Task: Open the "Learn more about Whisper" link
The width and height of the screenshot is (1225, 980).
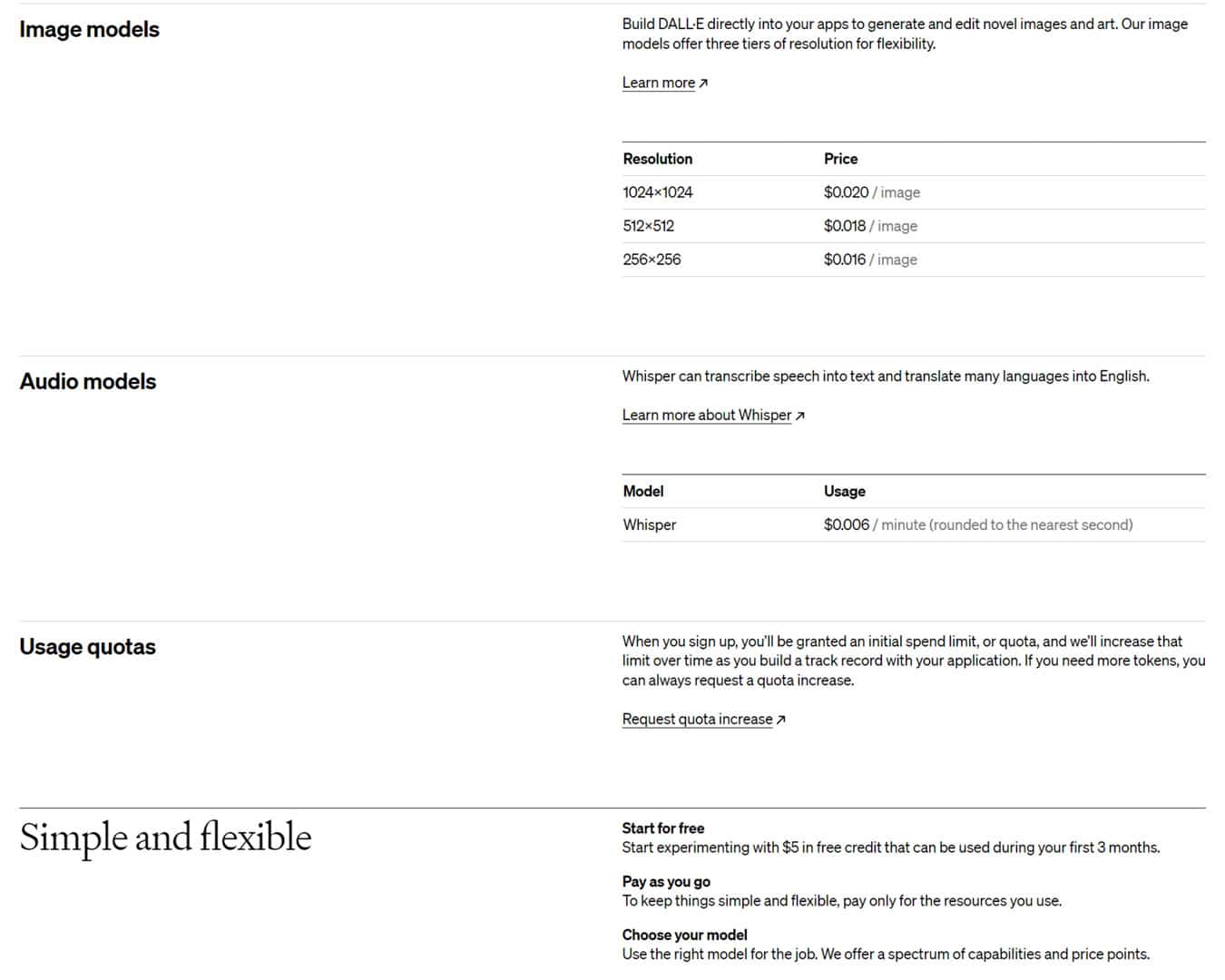Action: (707, 415)
